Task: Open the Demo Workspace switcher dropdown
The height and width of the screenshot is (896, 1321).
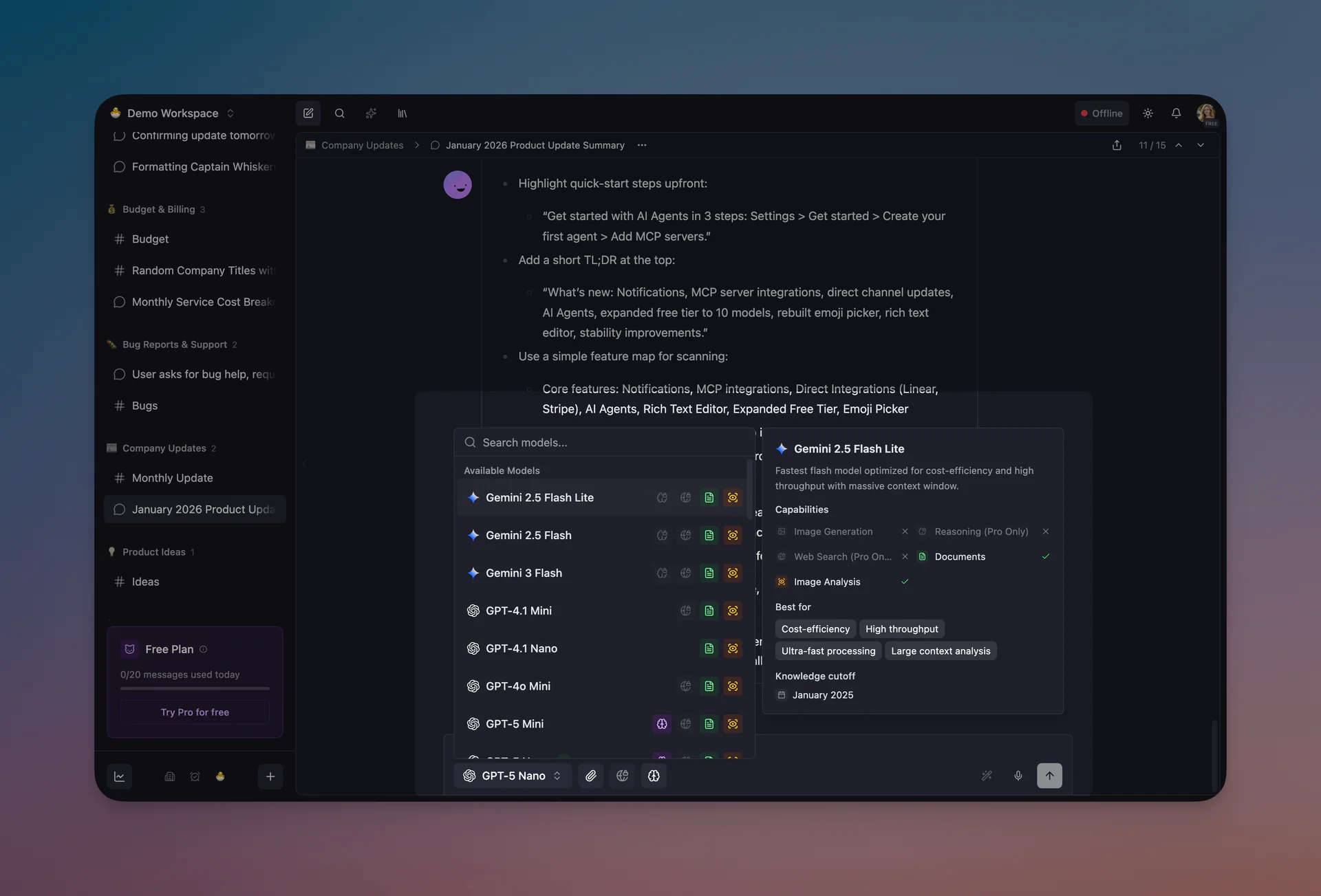Action: click(x=173, y=113)
